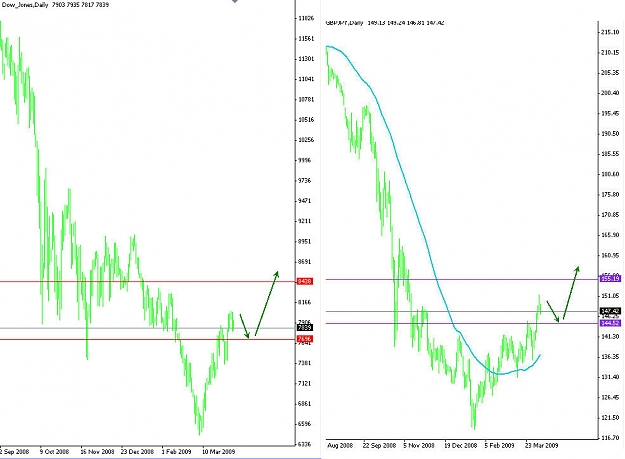
Task: Select the upper red horizontal line on Dow chart
Action: pyautogui.click(x=147, y=282)
